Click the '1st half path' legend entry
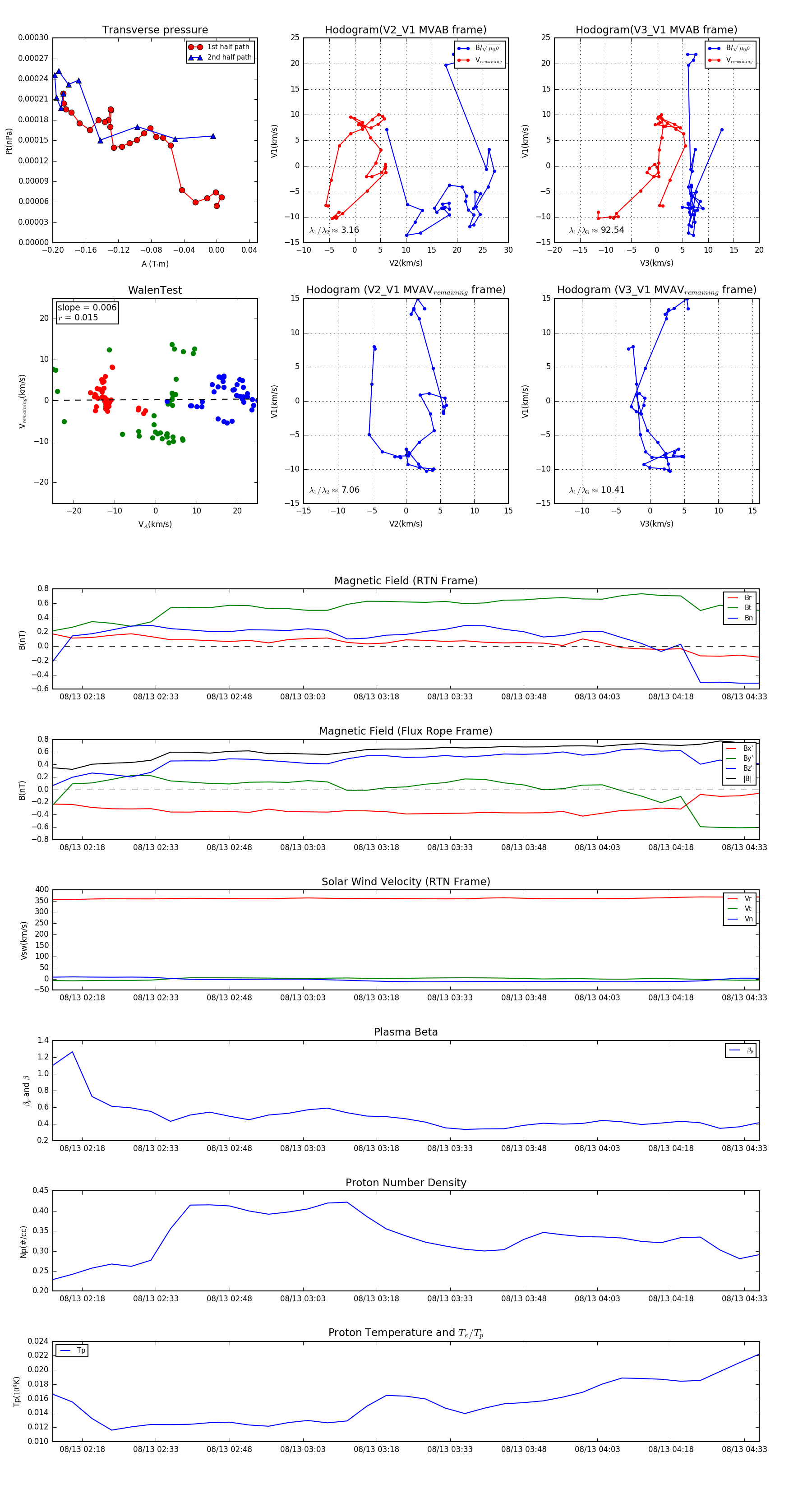812x1489 pixels. click(220, 47)
